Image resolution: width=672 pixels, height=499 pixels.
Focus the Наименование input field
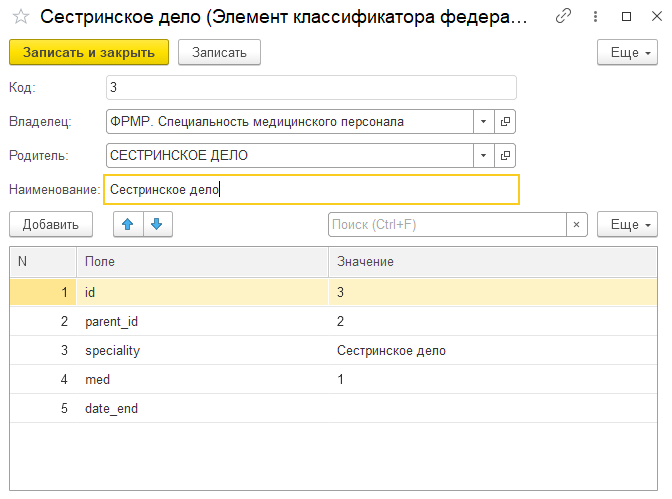coord(311,189)
